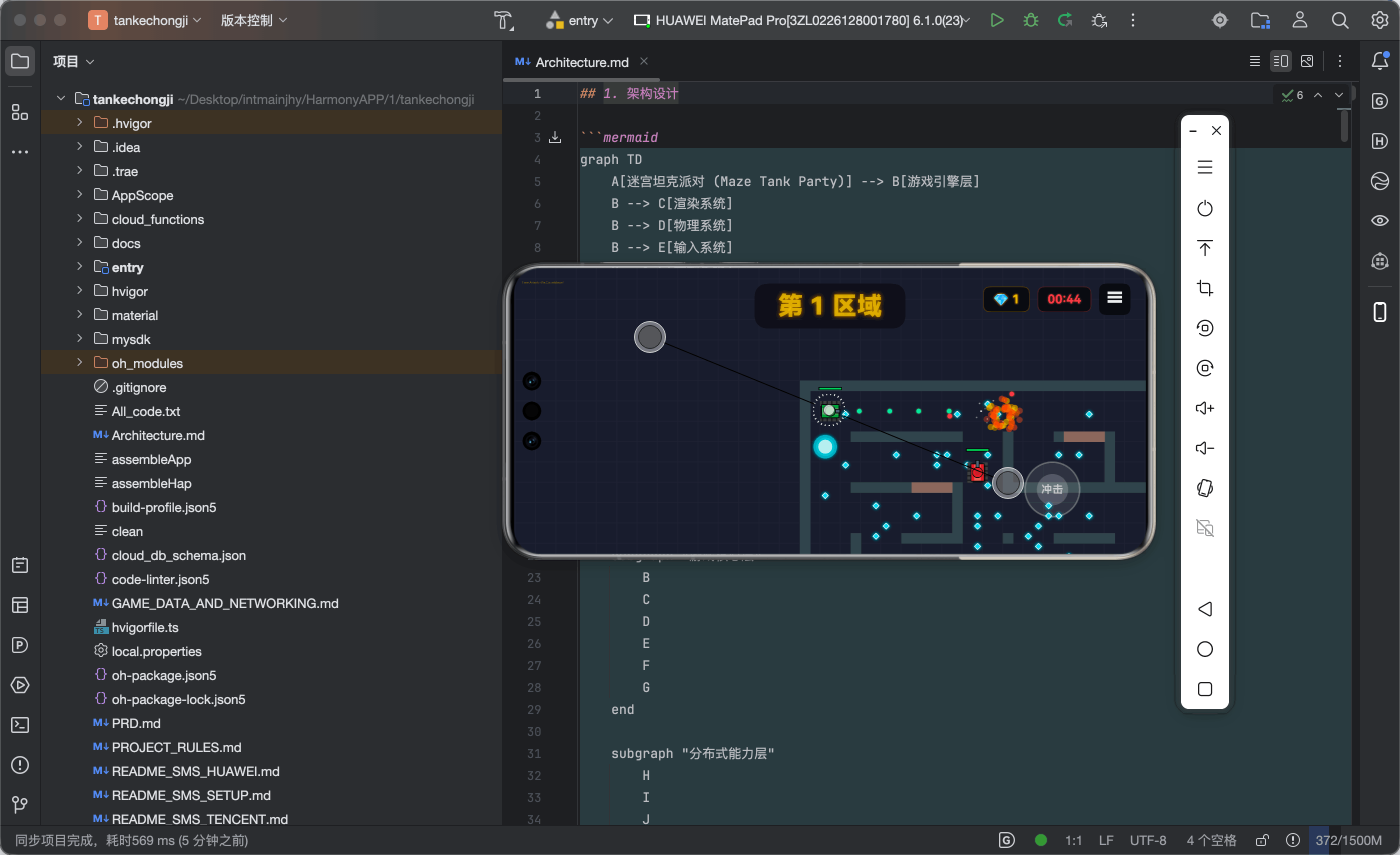Take emulator screenshot with crop icon
Viewport: 1400px width, 855px height.
point(1204,288)
